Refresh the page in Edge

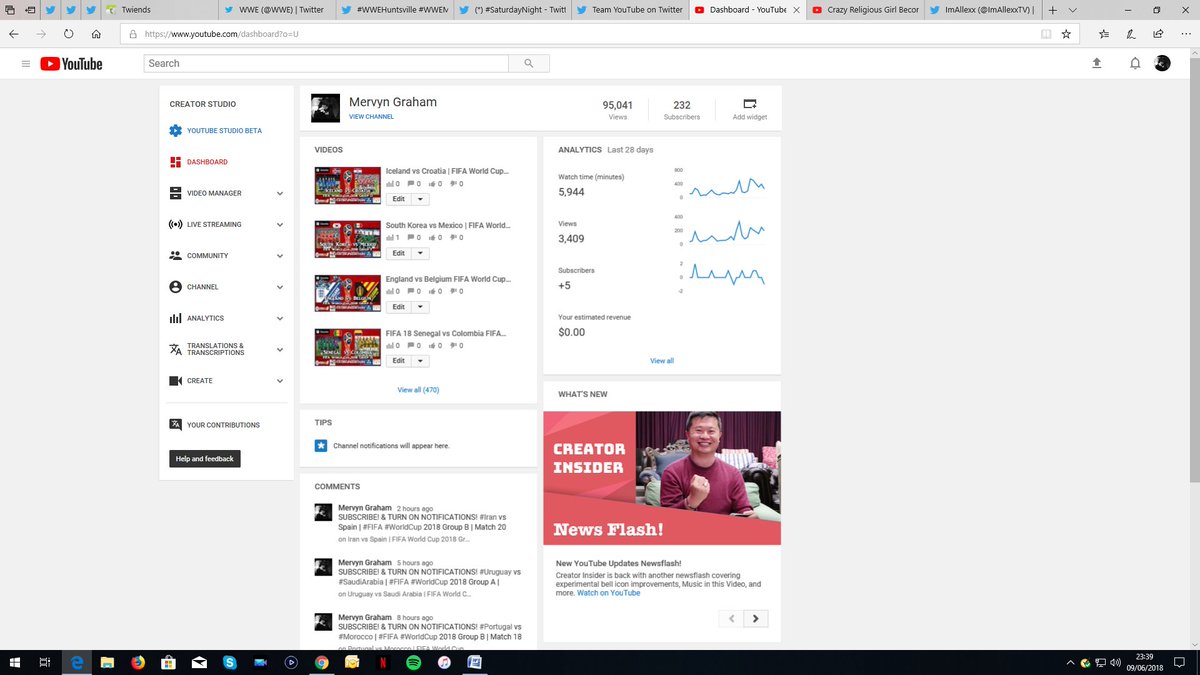click(x=68, y=33)
